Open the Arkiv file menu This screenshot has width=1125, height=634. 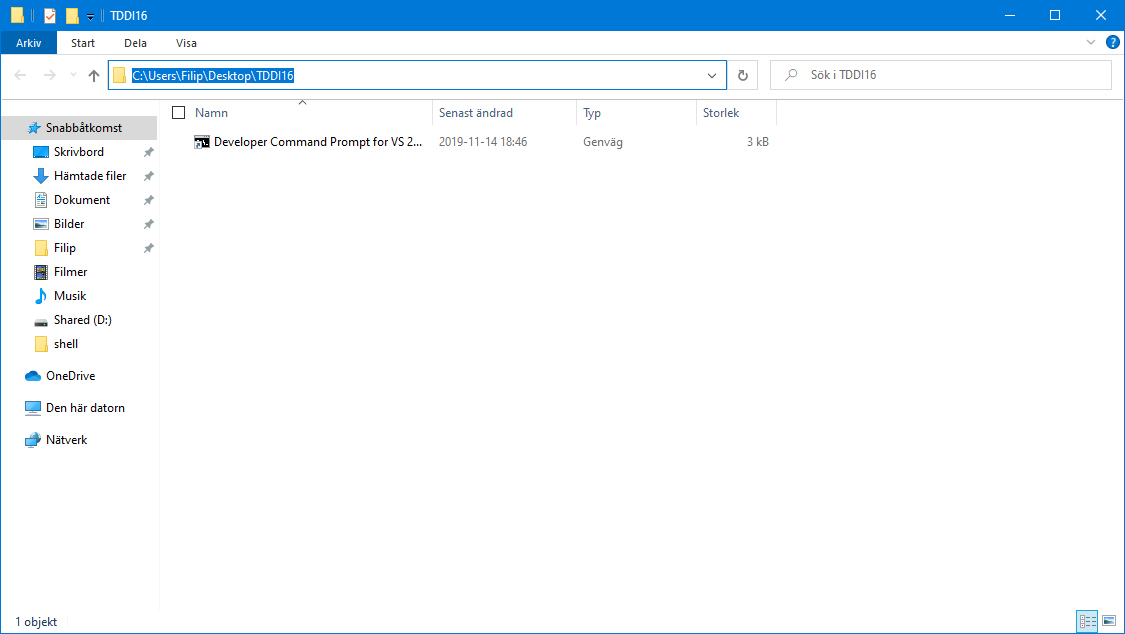coord(29,43)
